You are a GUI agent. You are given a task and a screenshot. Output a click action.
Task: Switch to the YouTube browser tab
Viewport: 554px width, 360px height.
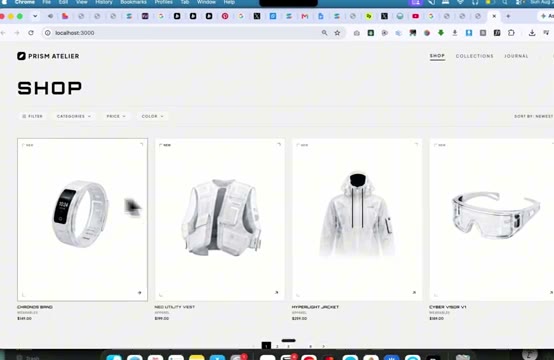(x=416, y=16)
